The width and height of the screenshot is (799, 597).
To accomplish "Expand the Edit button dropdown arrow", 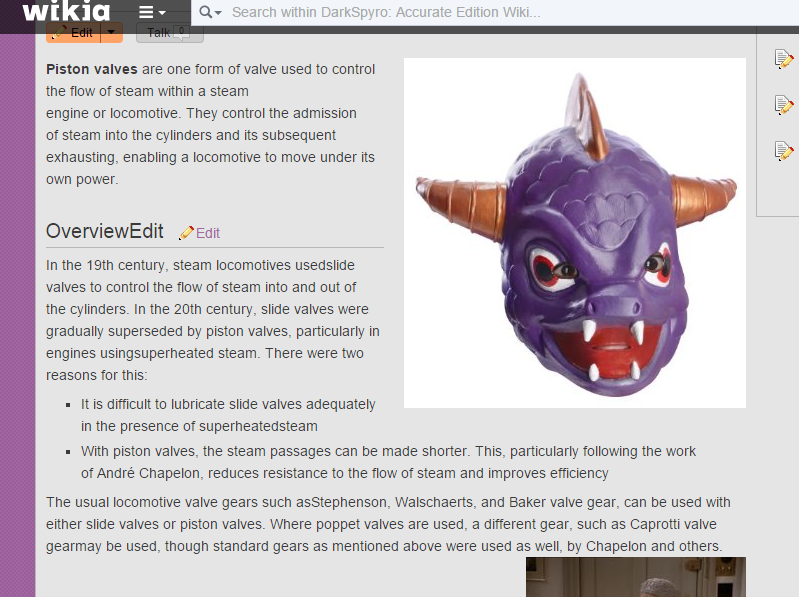I will [112, 33].
